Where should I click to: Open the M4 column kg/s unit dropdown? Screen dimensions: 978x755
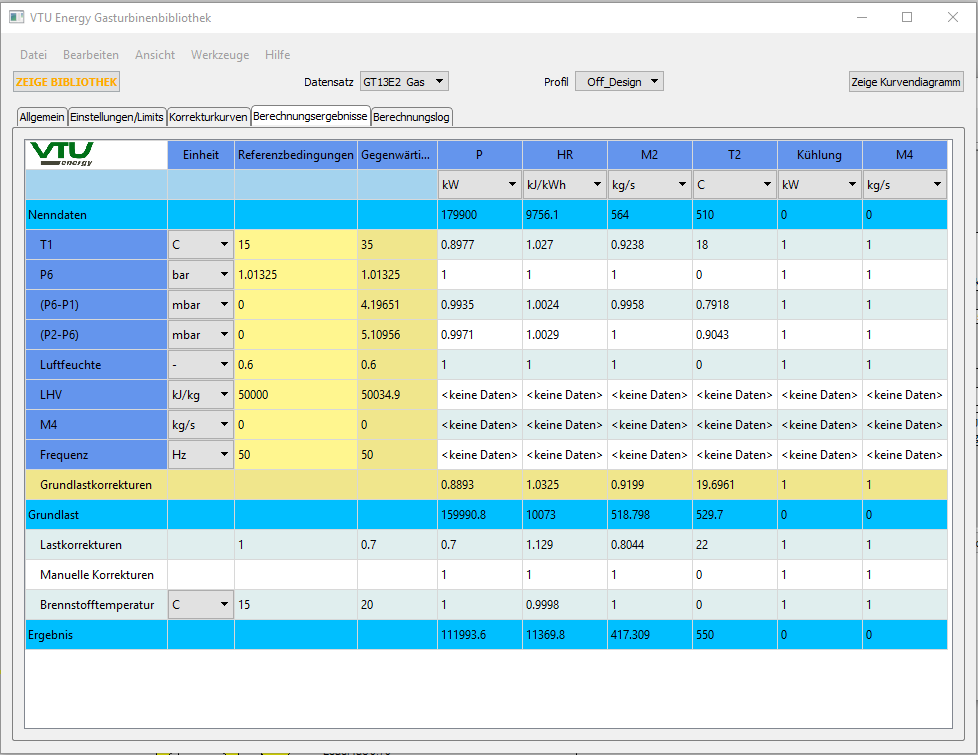click(x=904, y=185)
